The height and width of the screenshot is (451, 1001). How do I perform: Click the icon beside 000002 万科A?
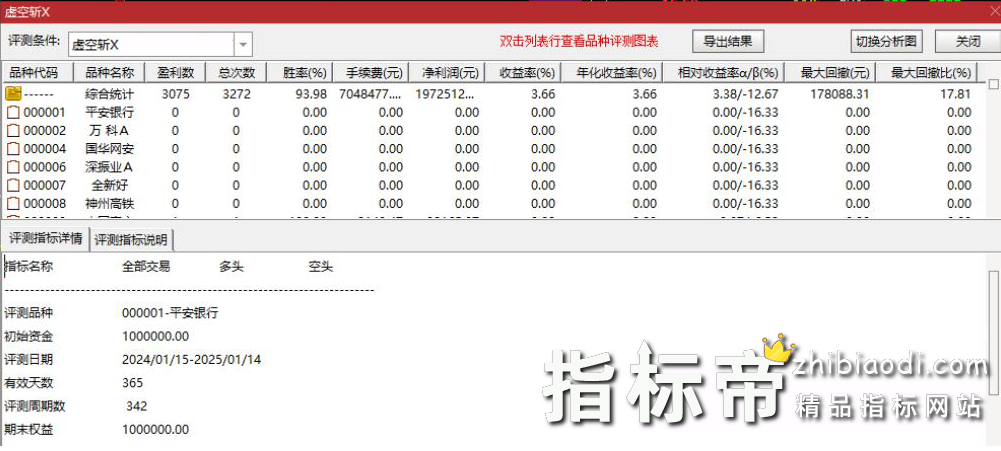tap(13, 131)
